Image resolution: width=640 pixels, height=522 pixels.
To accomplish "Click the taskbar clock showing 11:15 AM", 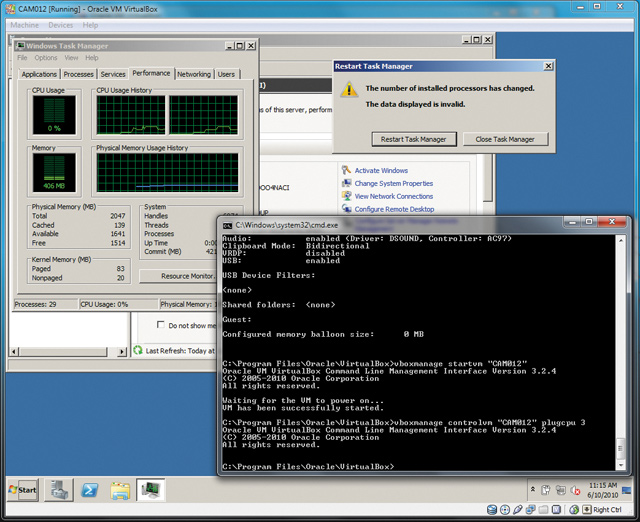I will click(x=602, y=490).
